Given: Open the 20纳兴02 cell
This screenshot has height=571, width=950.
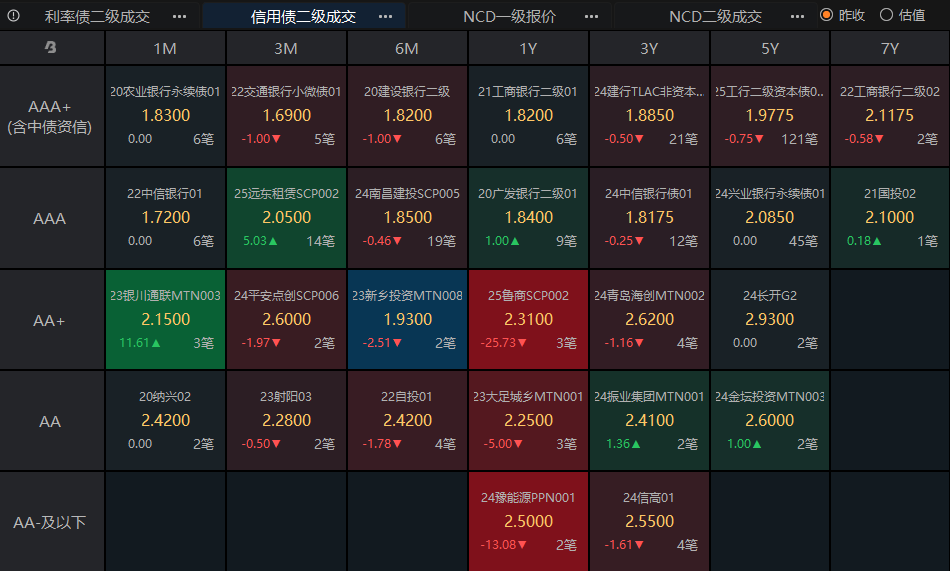Looking at the screenshot, I should click(165, 421).
